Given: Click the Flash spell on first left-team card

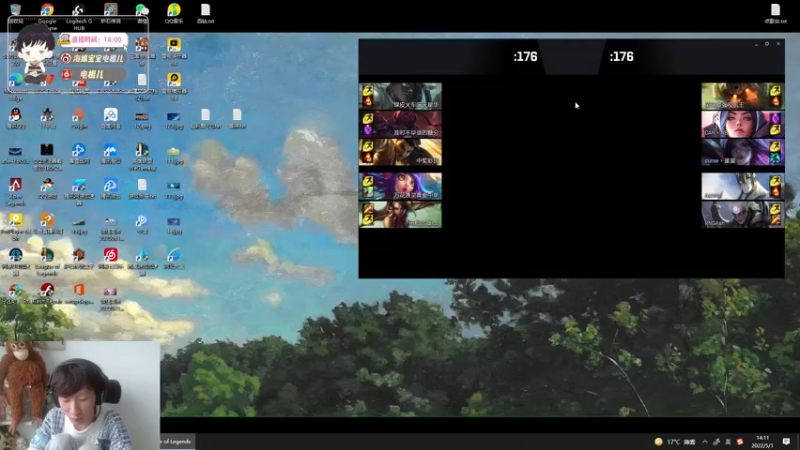Looking at the screenshot, I should [367, 90].
